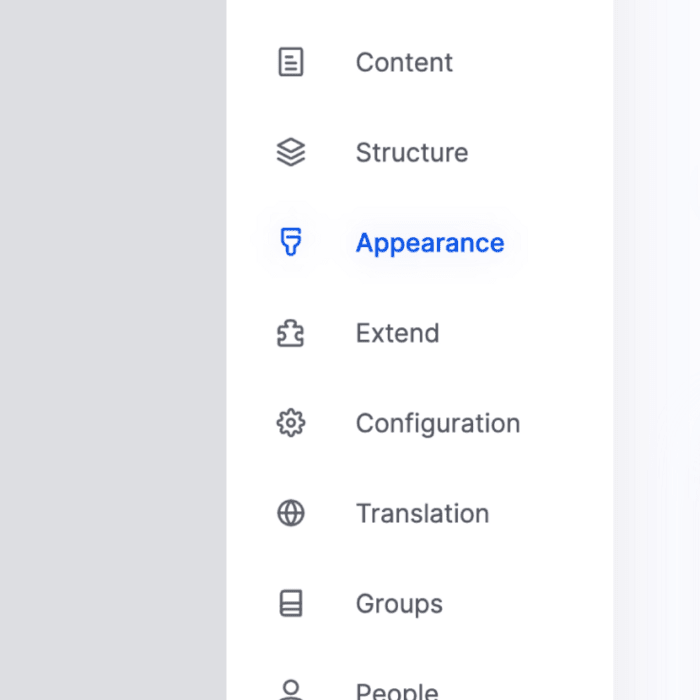The width and height of the screenshot is (700, 700).
Task: Click the Structure layers icon
Action: (x=290, y=153)
